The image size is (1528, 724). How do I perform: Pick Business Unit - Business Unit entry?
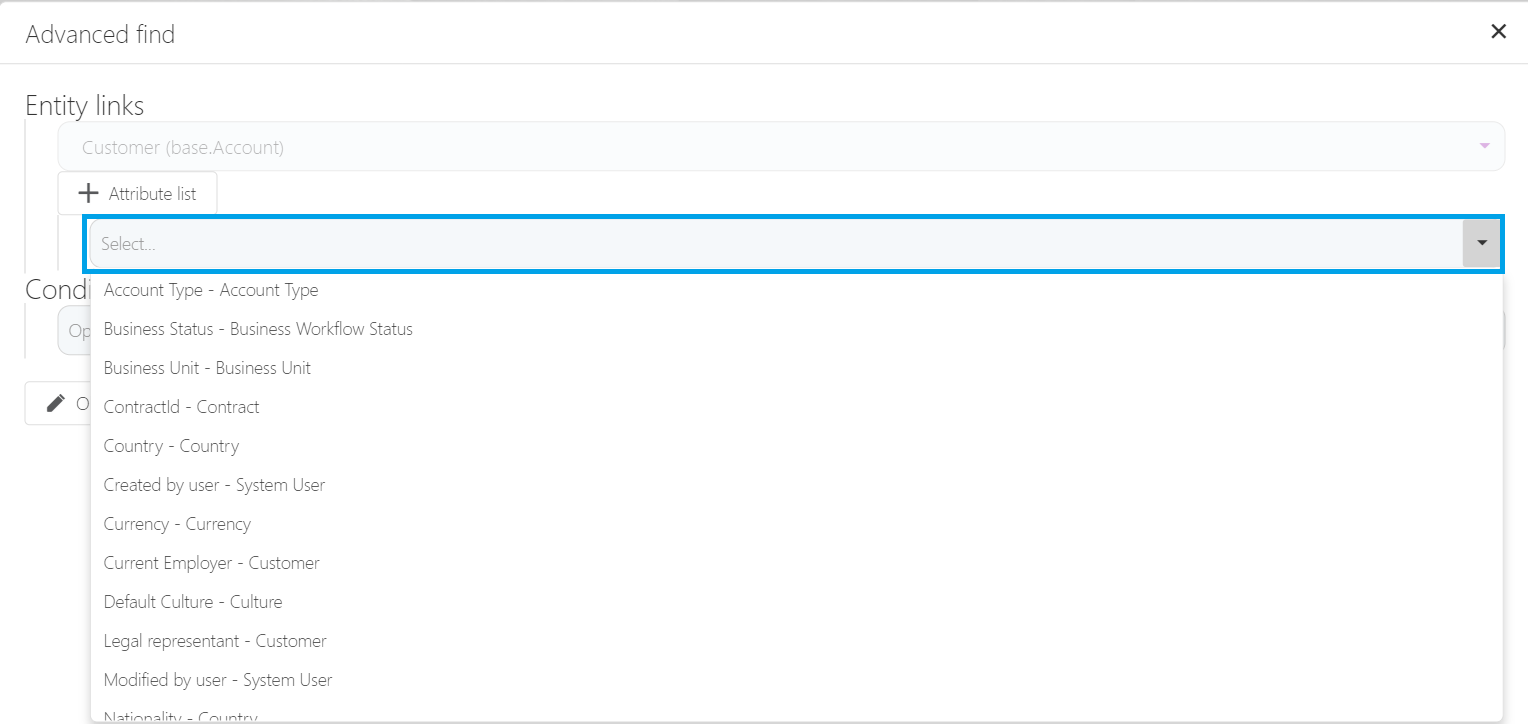point(207,368)
